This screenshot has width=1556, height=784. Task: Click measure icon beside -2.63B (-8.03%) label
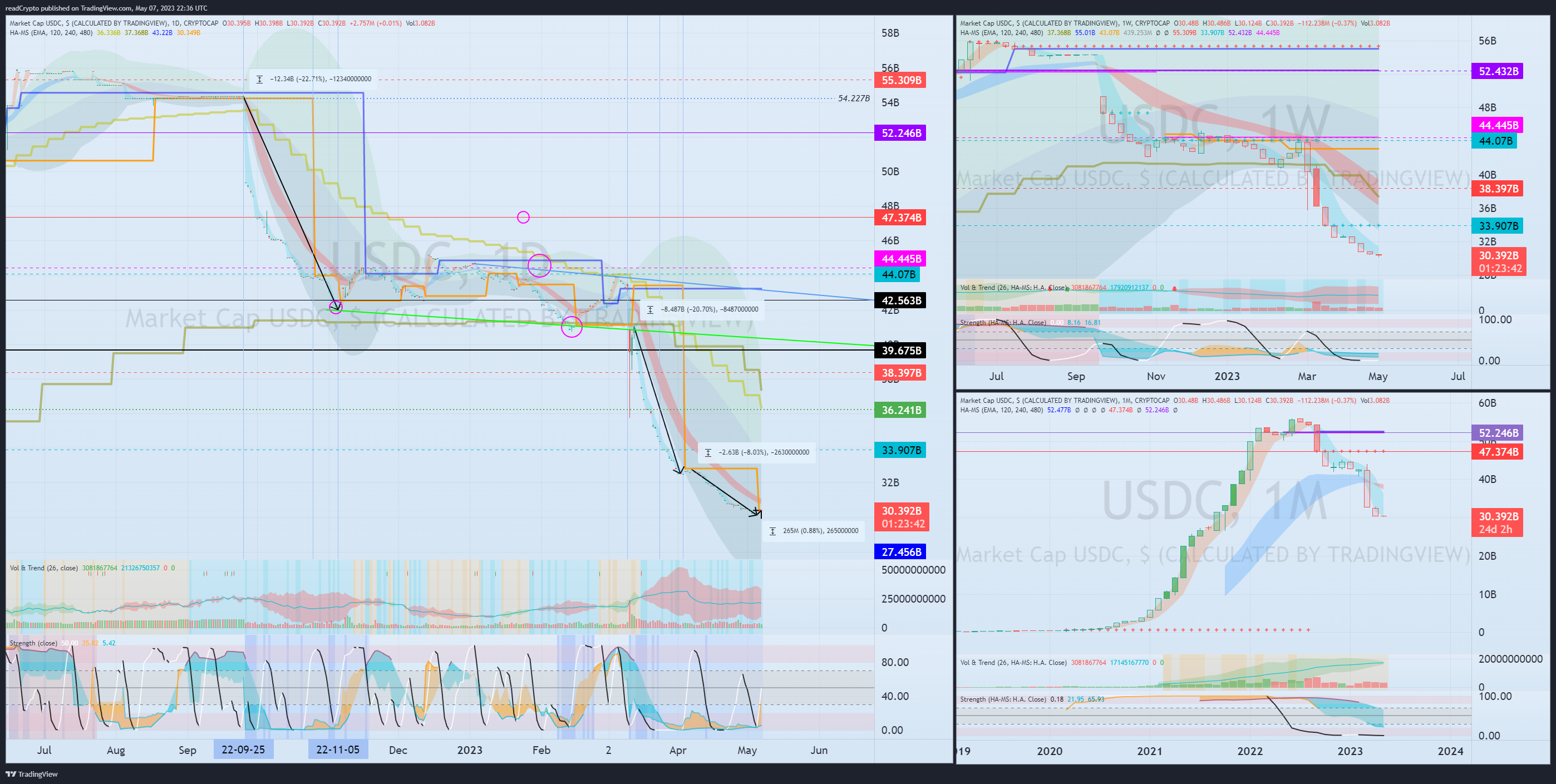pos(708,452)
